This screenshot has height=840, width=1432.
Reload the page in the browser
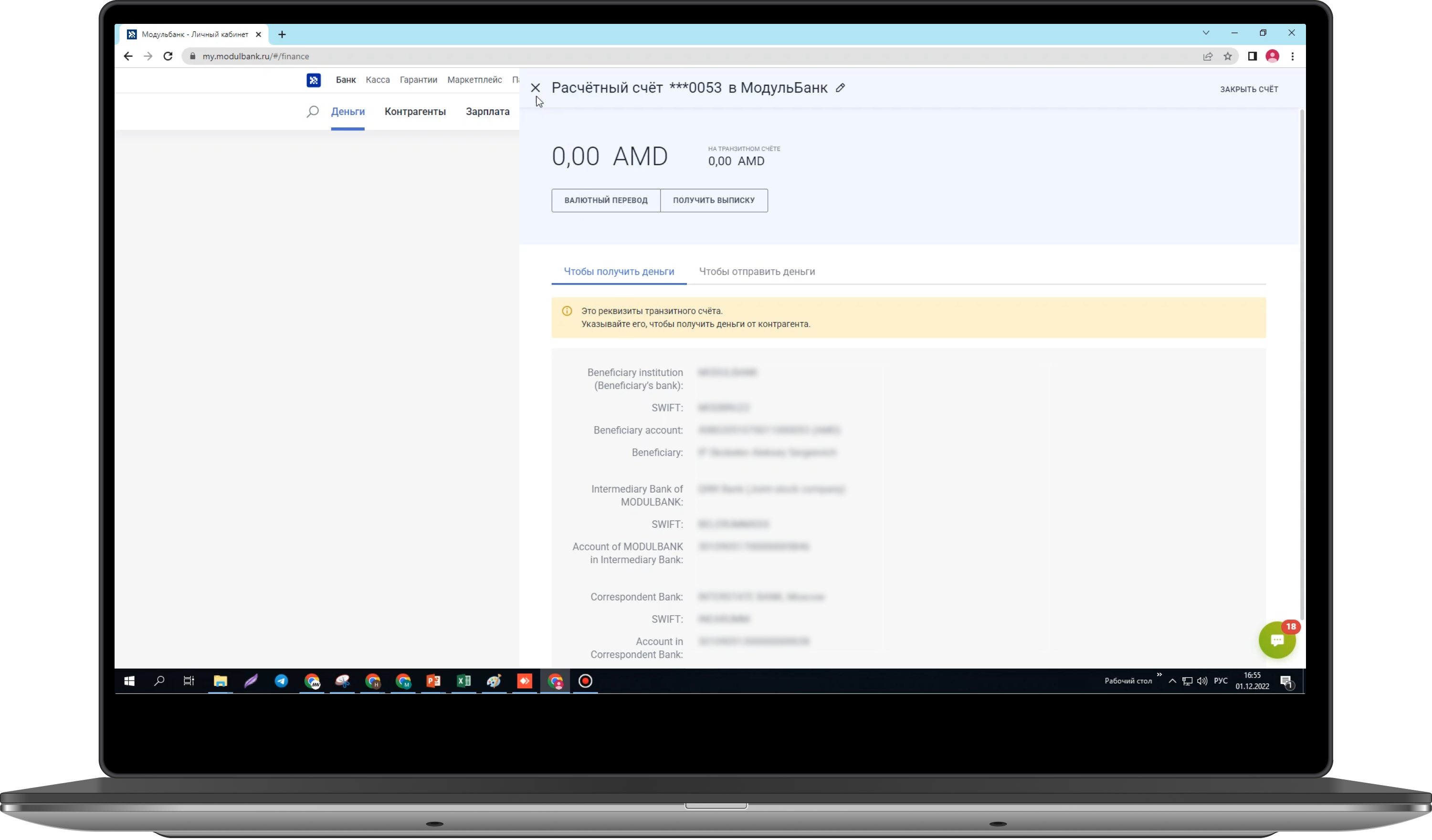[168, 56]
